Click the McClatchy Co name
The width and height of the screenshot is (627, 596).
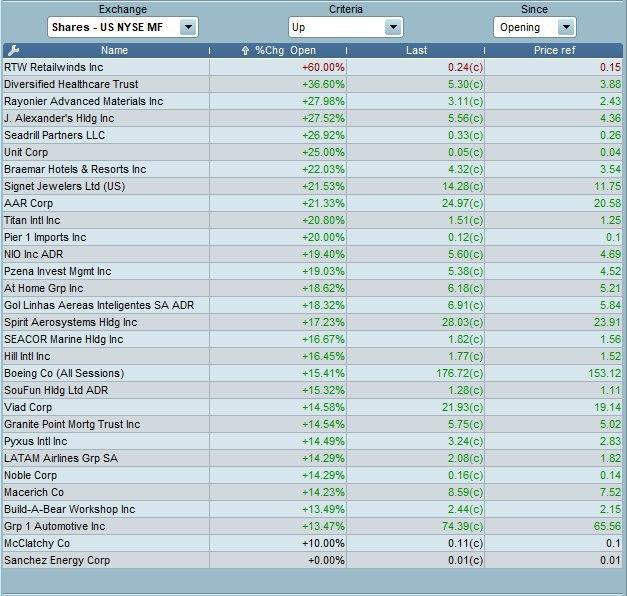(37, 543)
